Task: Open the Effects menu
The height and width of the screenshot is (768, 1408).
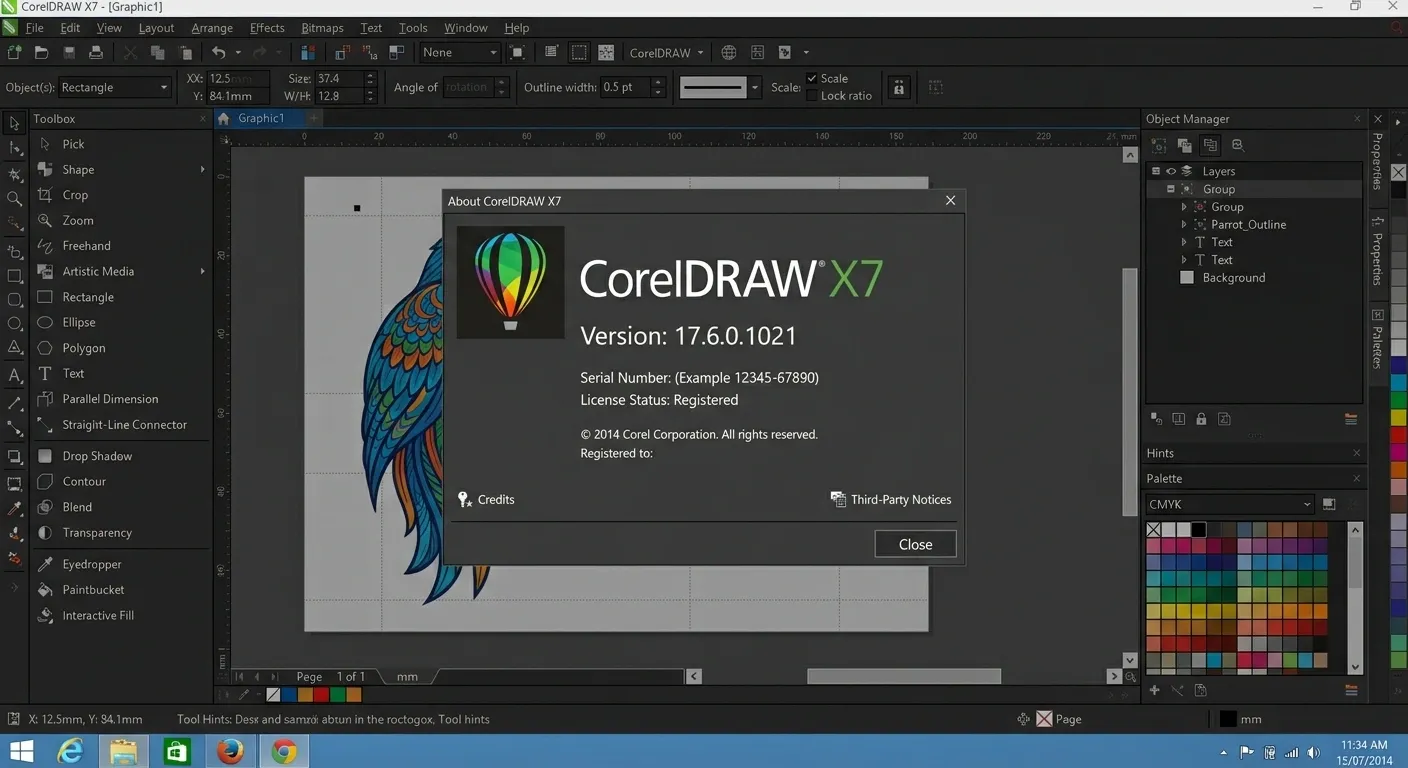Action: (x=267, y=28)
